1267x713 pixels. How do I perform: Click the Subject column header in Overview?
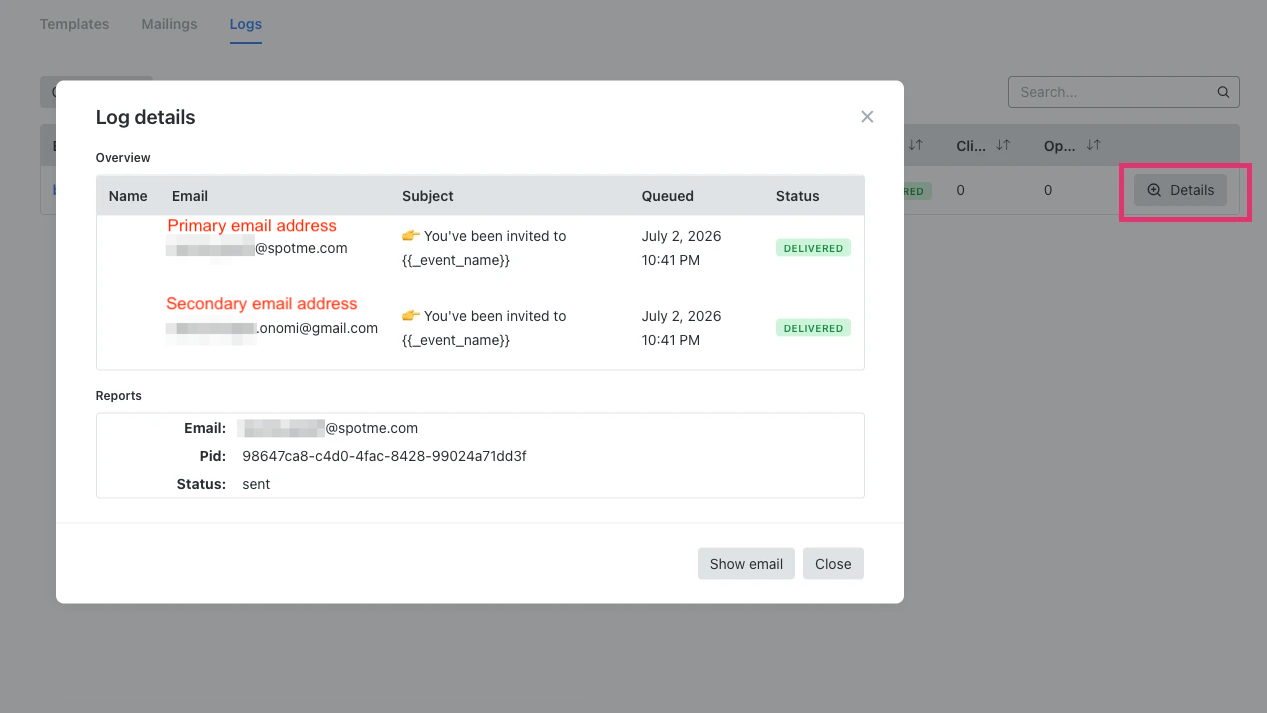click(x=428, y=196)
